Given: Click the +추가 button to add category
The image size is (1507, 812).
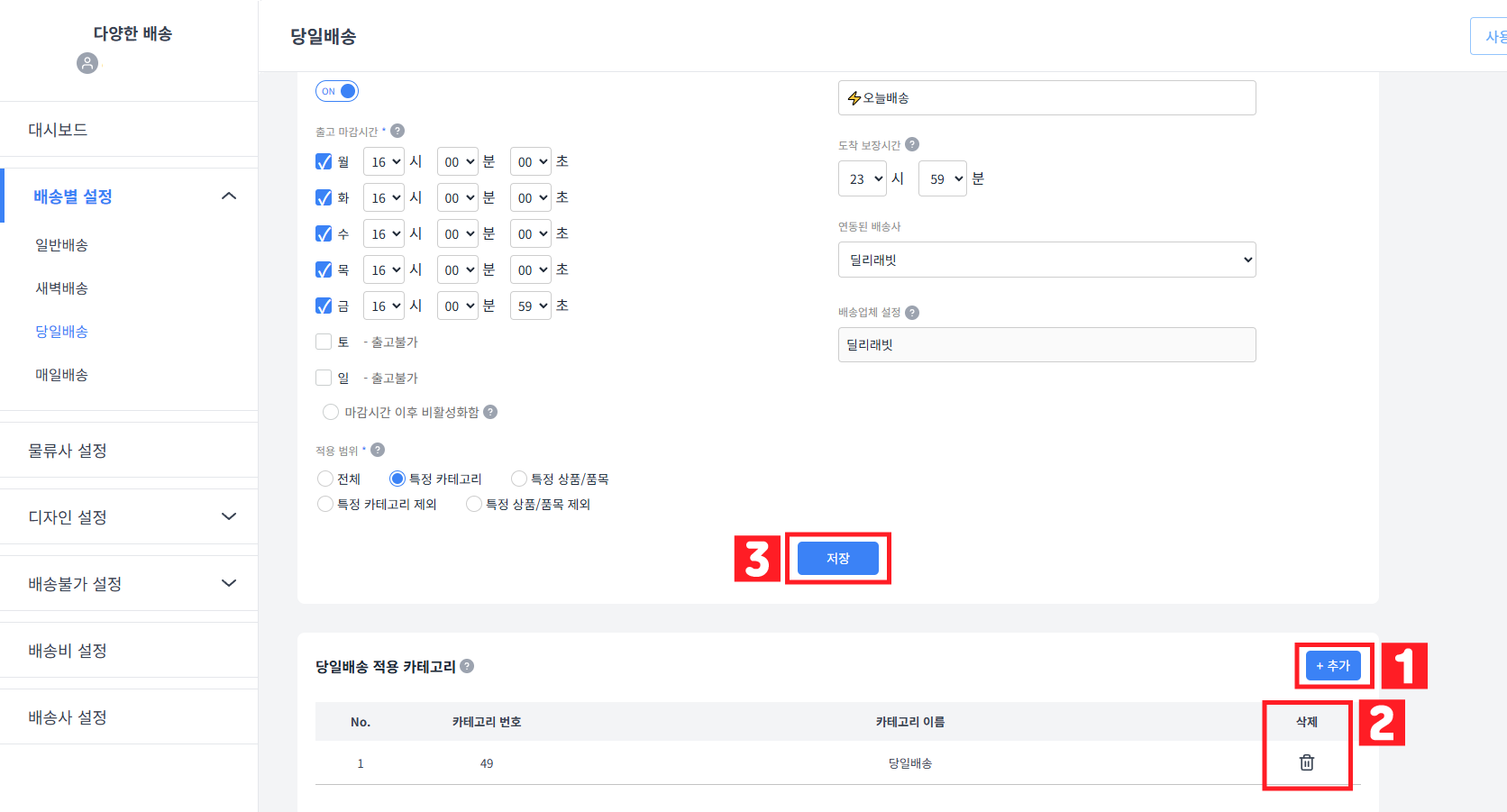Looking at the screenshot, I should 1333,666.
